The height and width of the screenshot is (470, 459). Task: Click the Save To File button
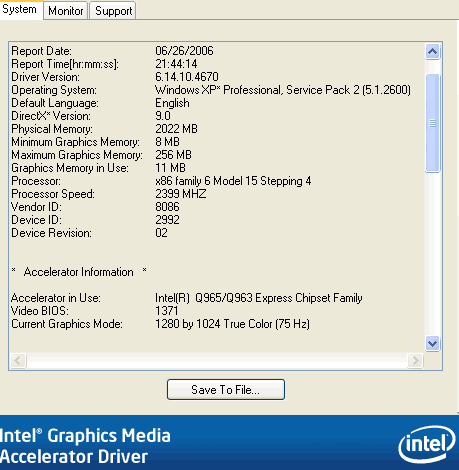[226, 389]
